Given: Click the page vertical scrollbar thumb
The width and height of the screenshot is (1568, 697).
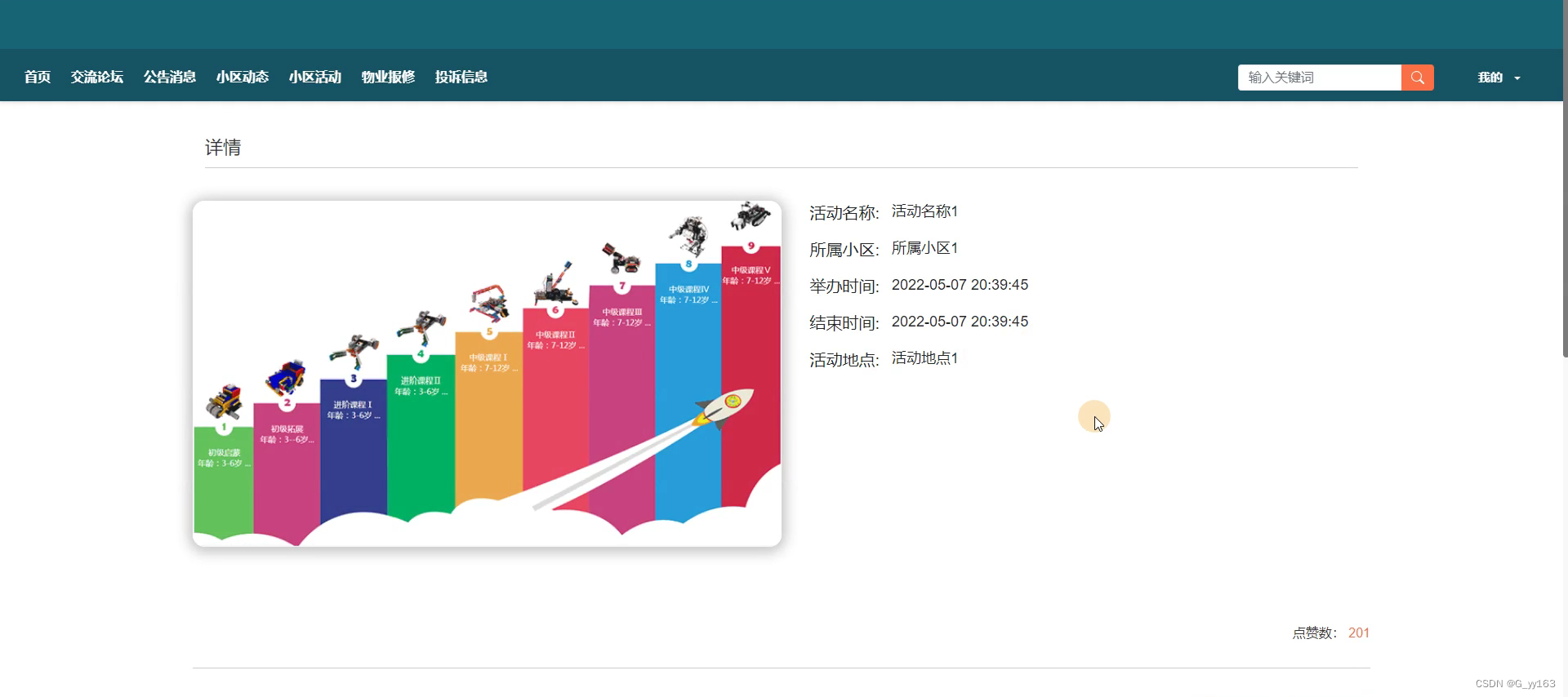Looking at the screenshot, I should click(1565, 180).
